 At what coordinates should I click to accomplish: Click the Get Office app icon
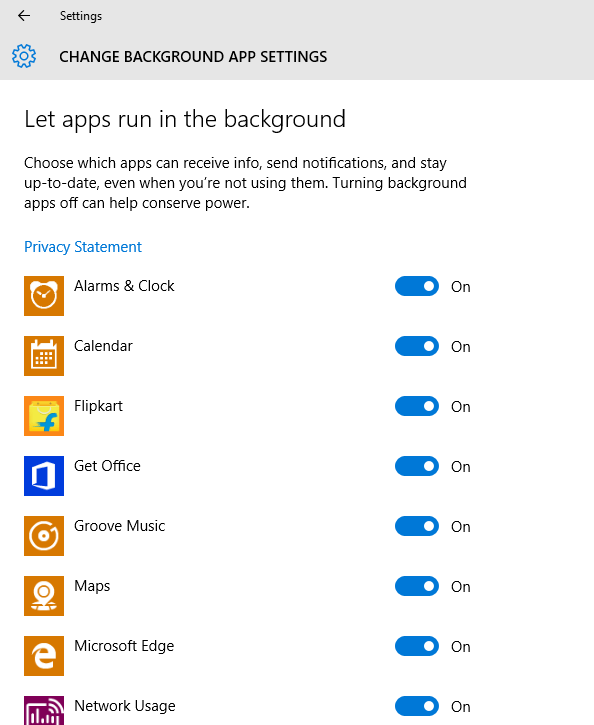click(44, 476)
